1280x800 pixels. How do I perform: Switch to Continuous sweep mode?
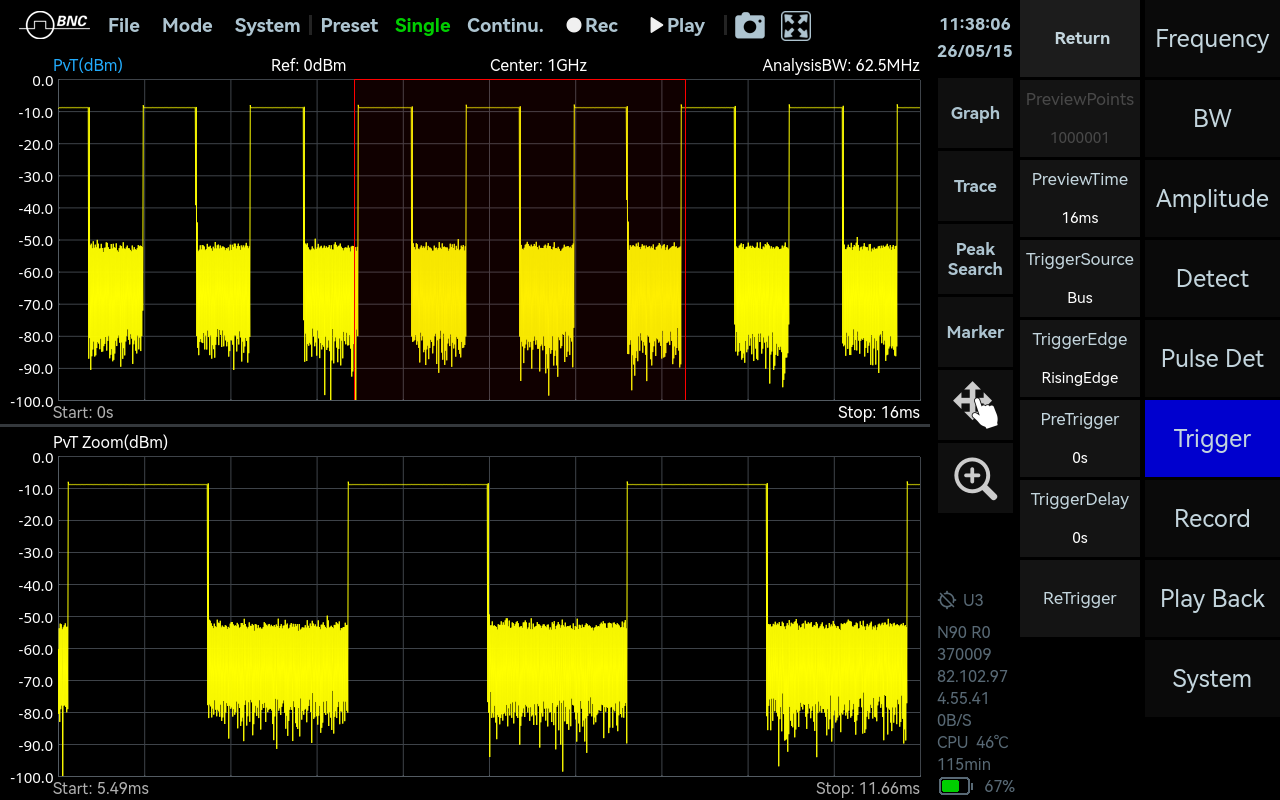(505, 26)
